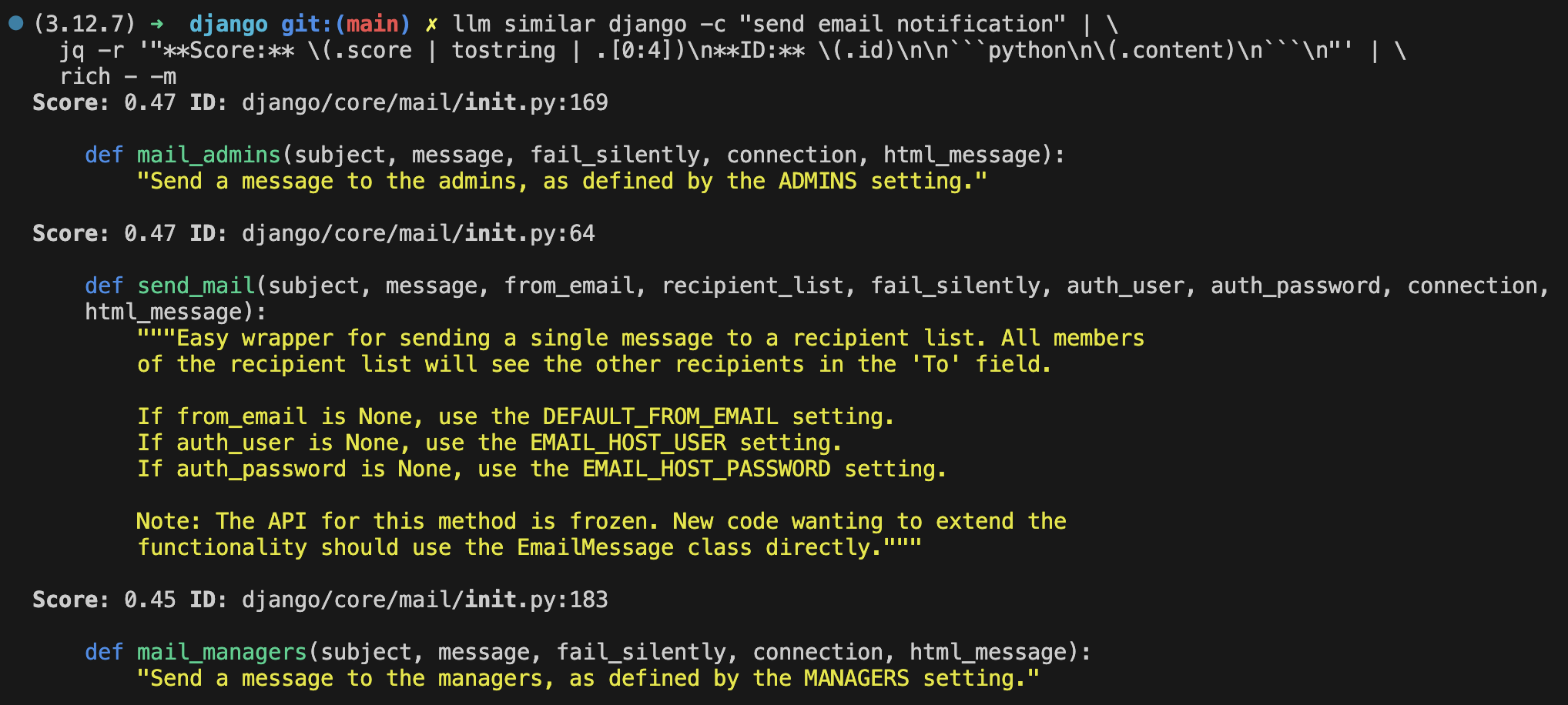Click the mail_managers function name
This screenshot has width=1568, height=705.
[222, 653]
